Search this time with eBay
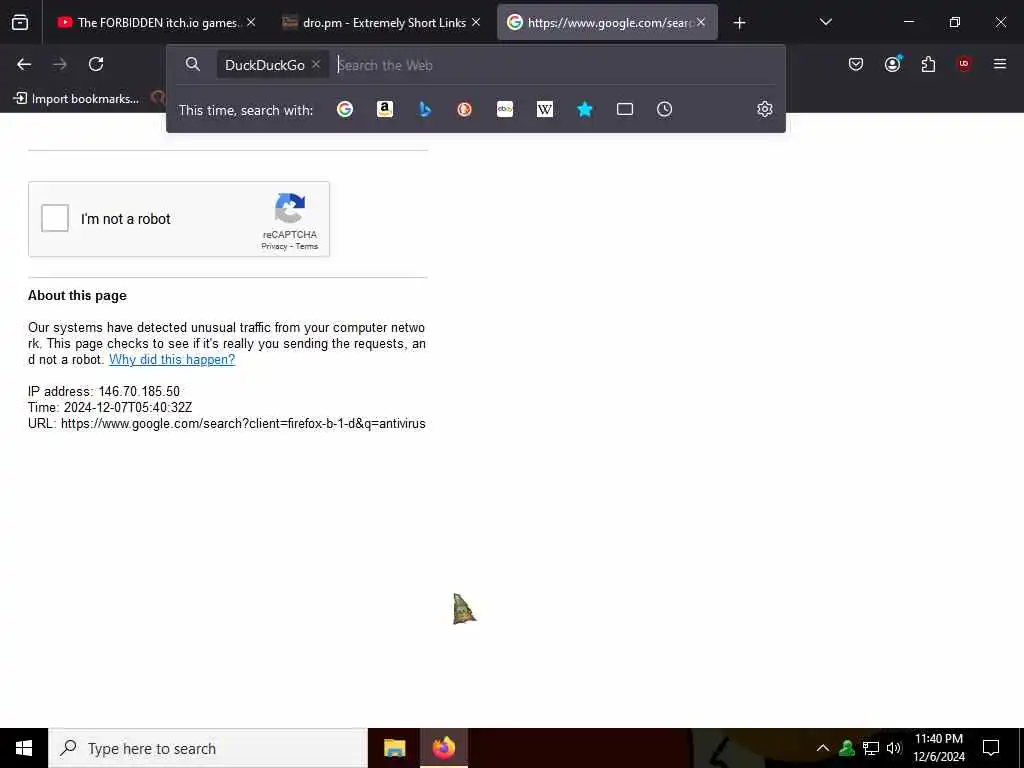The height and width of the screenshot is (768, 1024). point(505,109)
